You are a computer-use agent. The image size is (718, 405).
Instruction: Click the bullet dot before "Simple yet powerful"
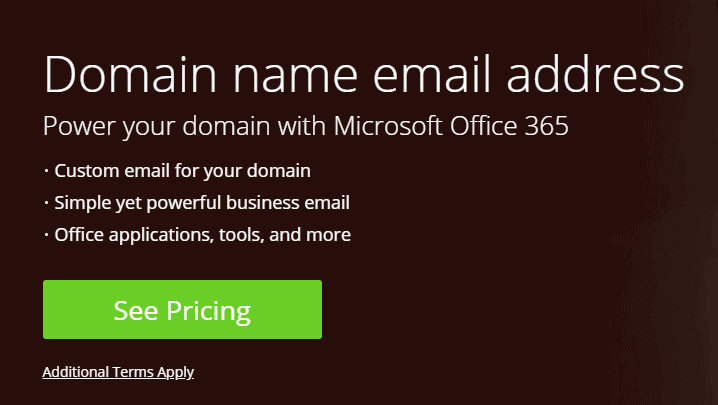click(46, 204)
